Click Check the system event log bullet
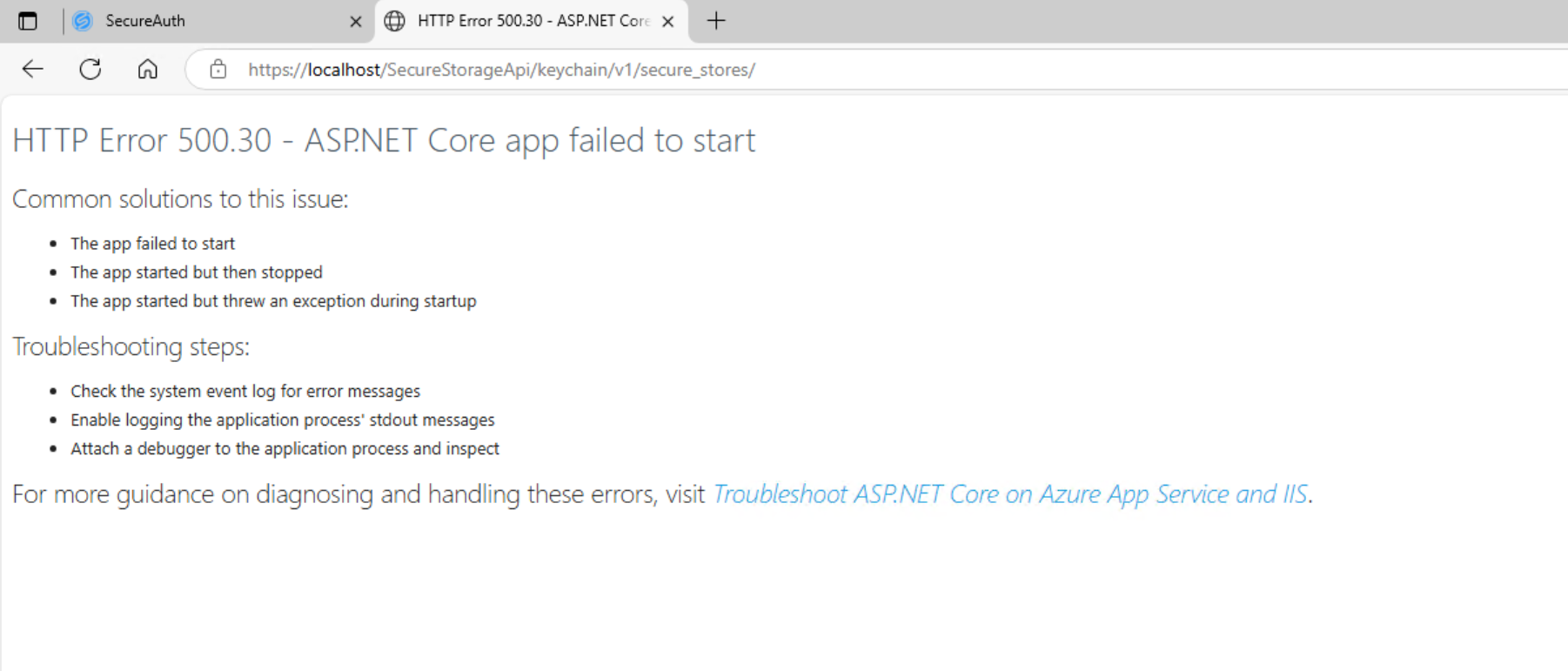Viewport: 1568px width, 671px height. pos(245,392)
